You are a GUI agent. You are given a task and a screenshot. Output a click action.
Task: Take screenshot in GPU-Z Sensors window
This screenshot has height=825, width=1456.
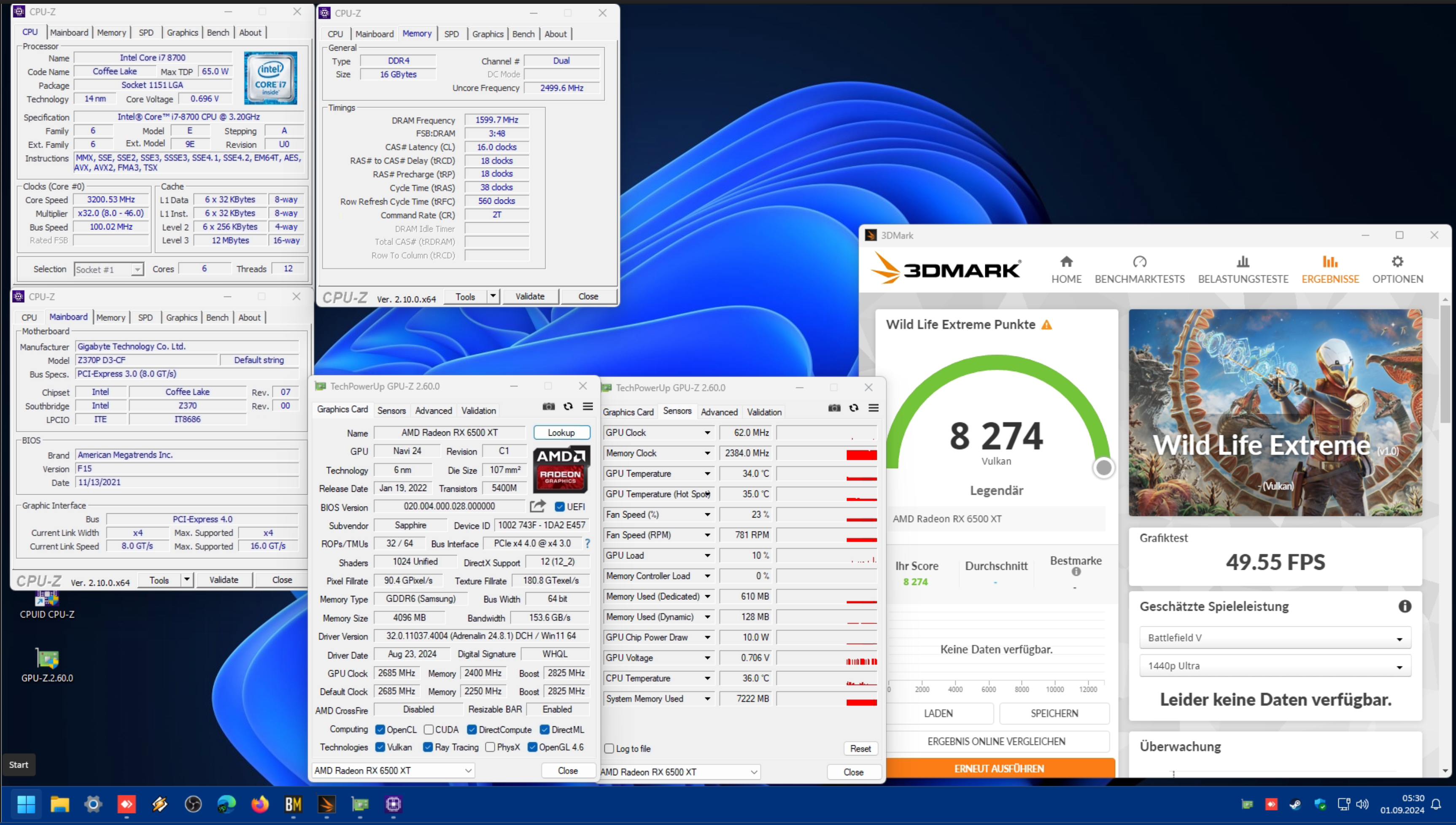(x=834, y=408)
